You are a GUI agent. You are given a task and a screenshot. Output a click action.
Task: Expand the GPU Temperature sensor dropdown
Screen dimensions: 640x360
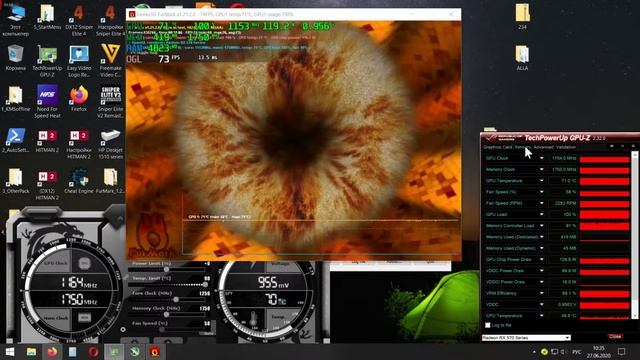[542, 180]
